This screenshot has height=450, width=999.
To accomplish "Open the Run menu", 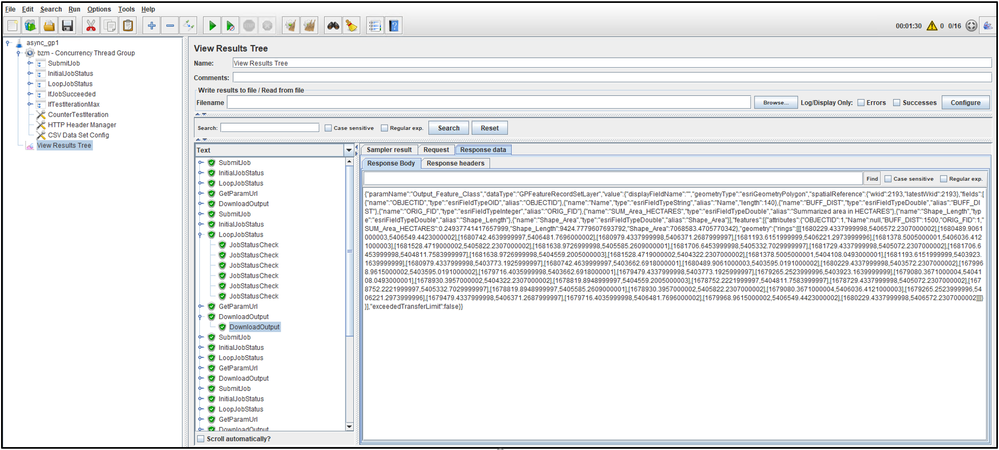I will tap(74, 10).
